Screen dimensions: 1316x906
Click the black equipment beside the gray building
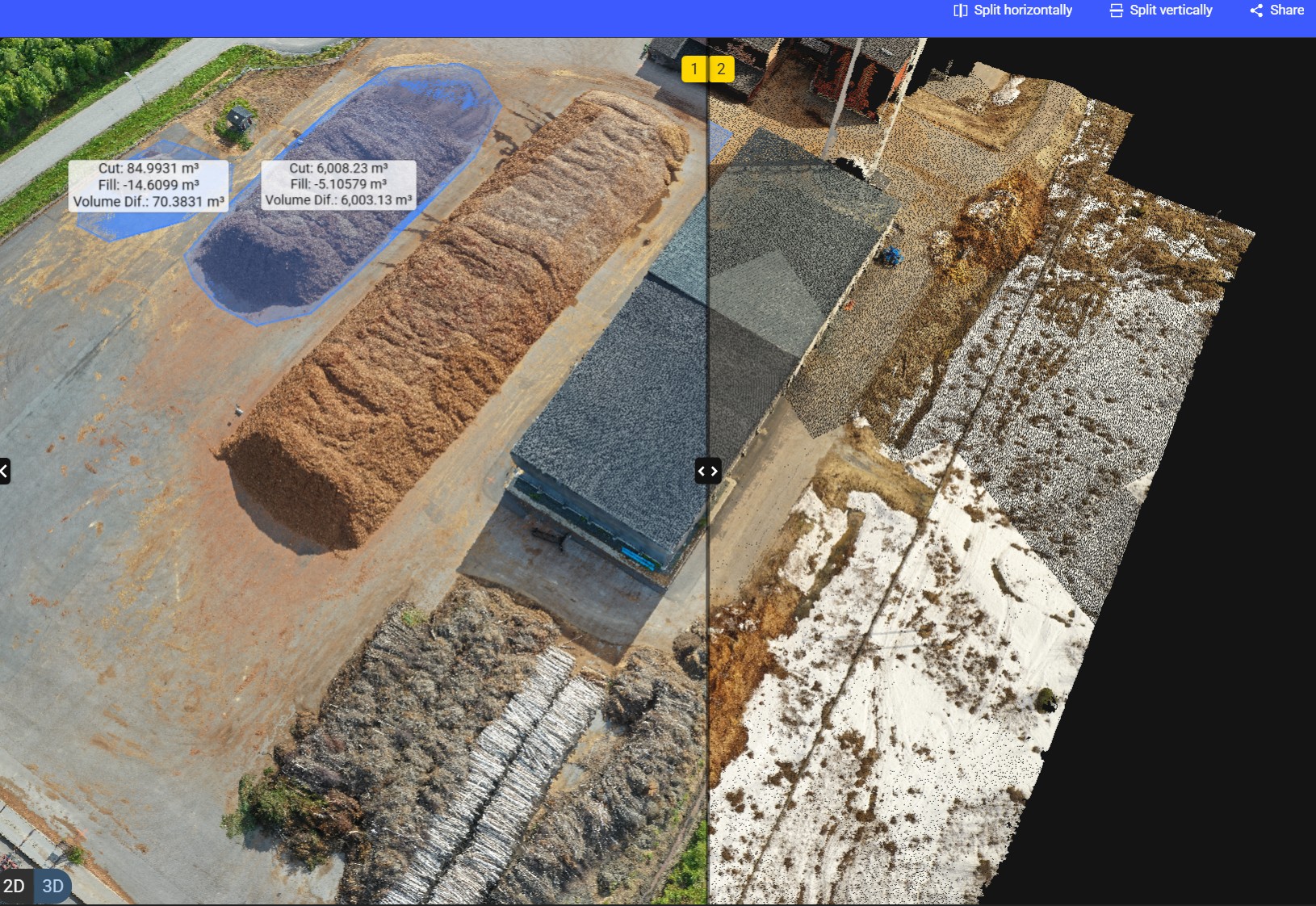point(551,536)
